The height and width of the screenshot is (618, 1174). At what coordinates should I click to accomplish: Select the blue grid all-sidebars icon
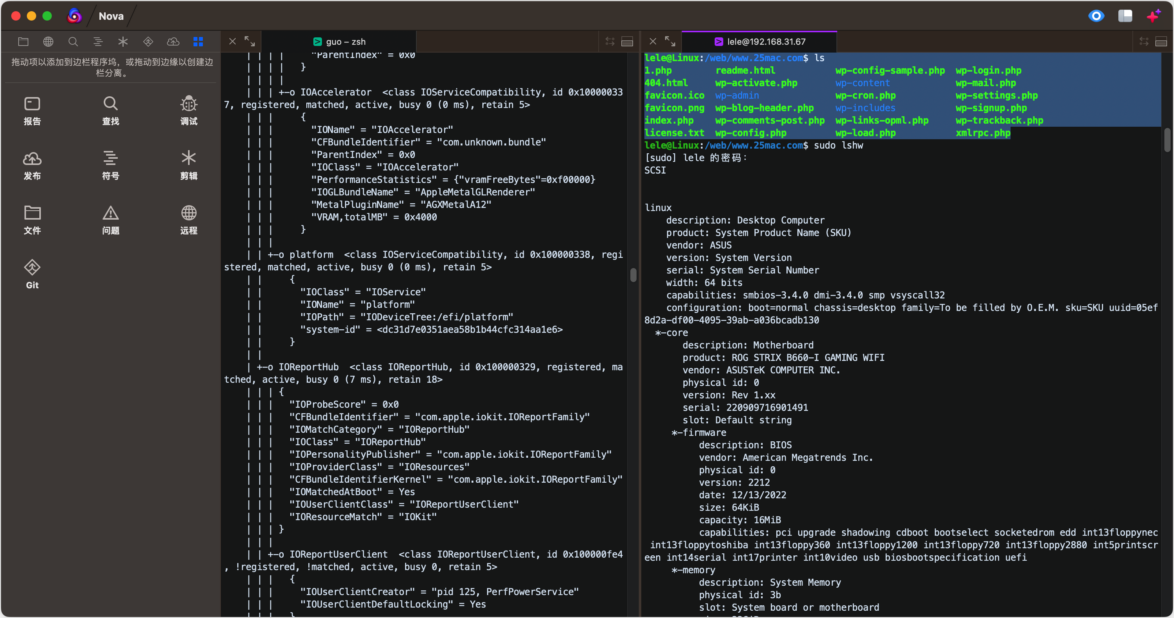click(x=198, y=42)
